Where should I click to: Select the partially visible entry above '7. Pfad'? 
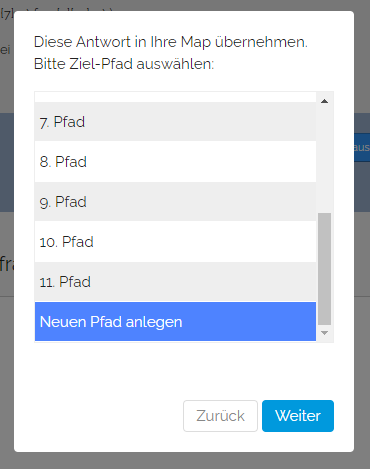(175, 97)
